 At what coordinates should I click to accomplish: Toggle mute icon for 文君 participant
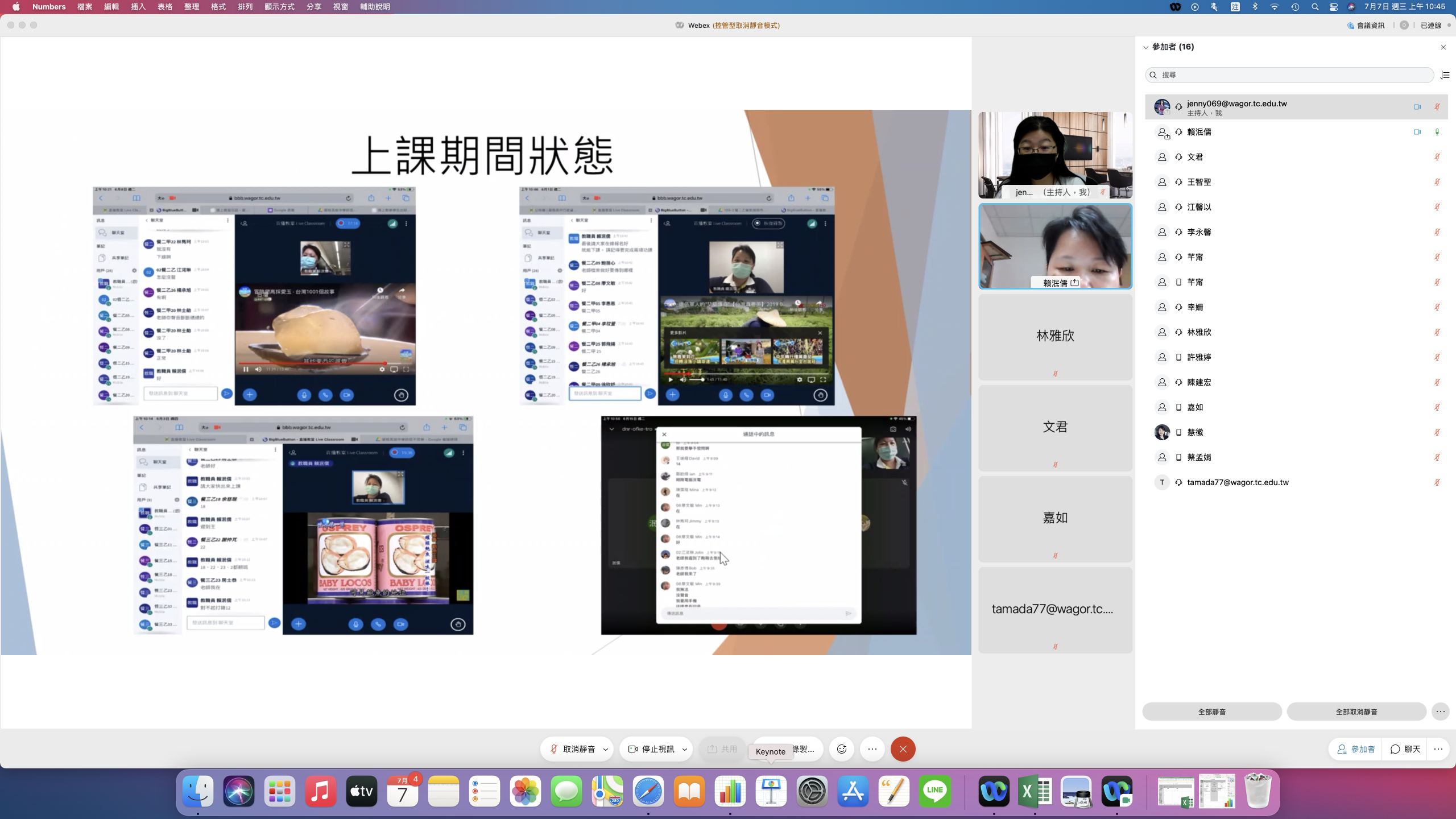point(1437,157)
